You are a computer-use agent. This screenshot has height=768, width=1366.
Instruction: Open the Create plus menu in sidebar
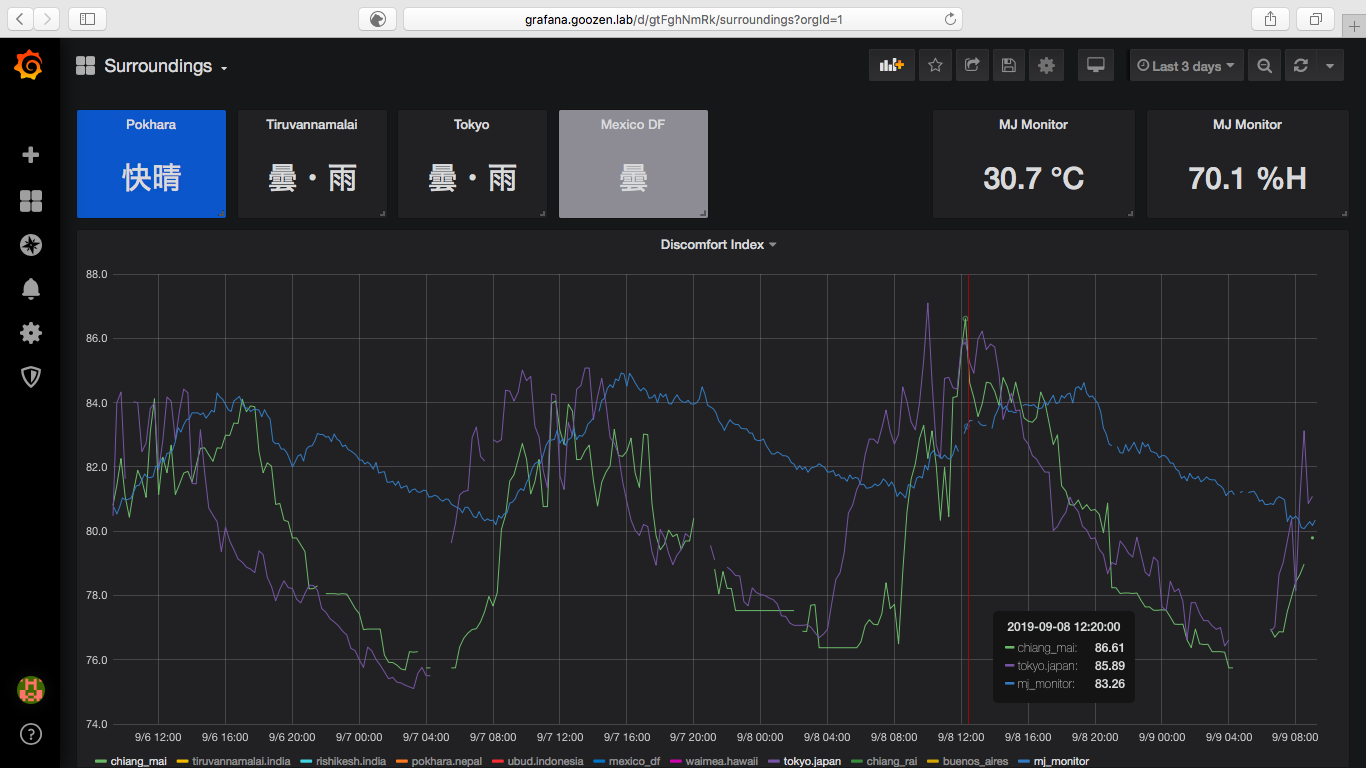coord(30,155)
